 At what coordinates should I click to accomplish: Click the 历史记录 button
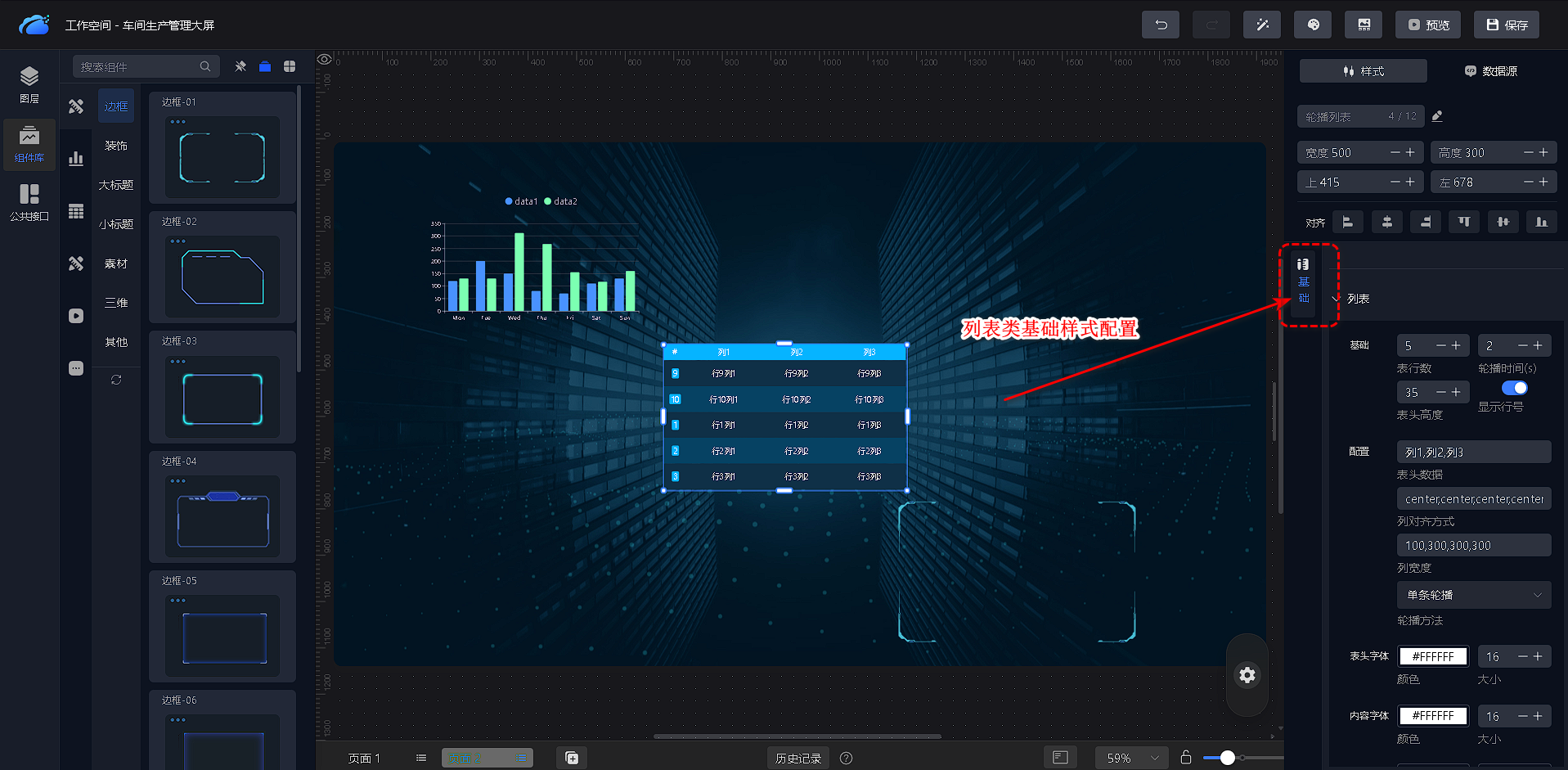(x=797, y=759)
